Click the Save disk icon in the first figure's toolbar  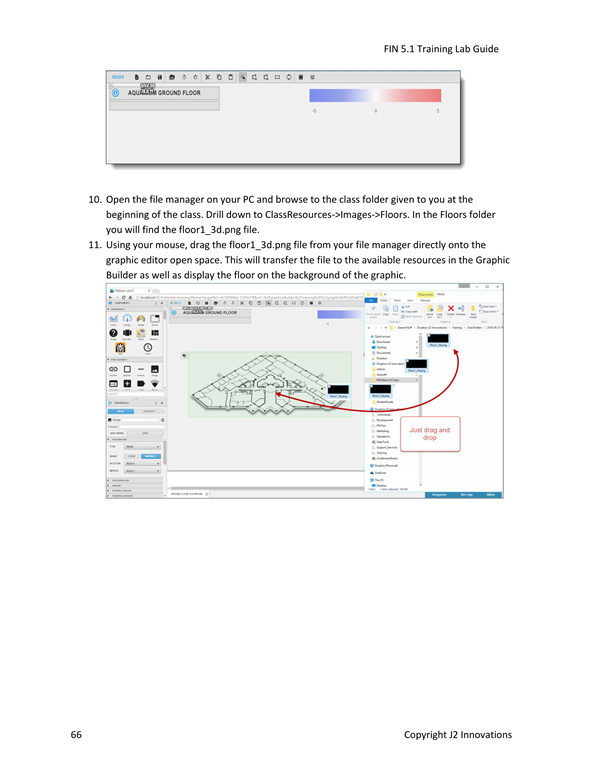[160, 77]
